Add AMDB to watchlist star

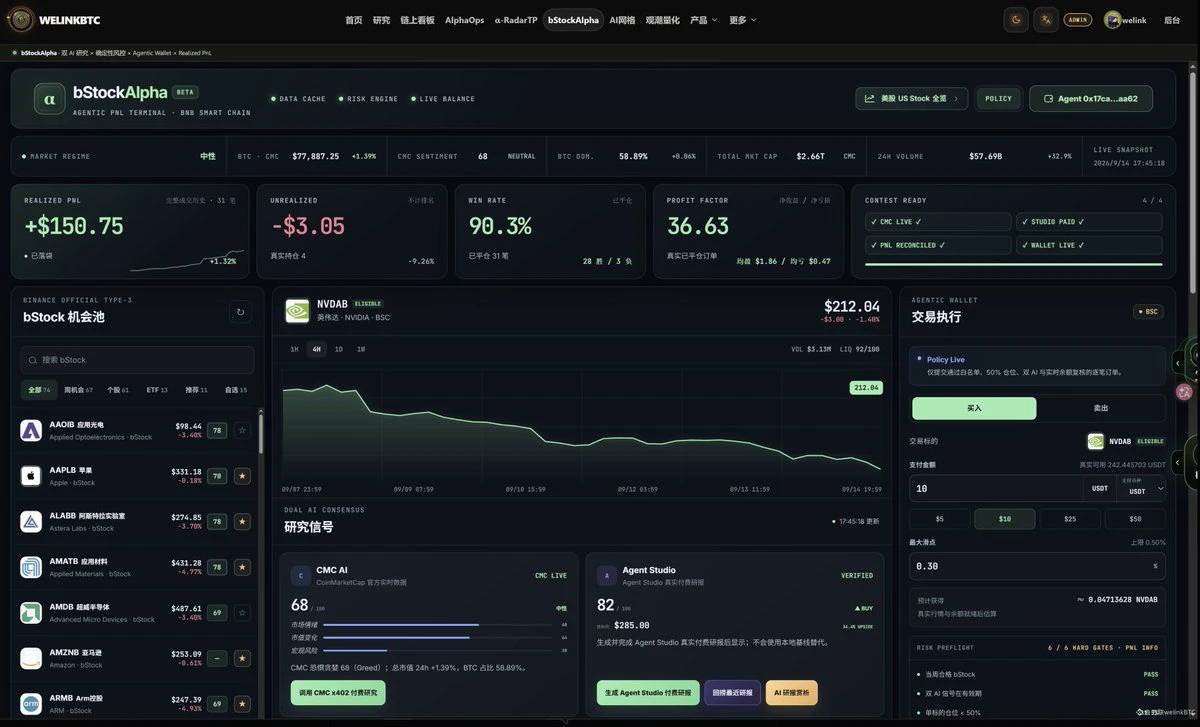click(241, 613)
